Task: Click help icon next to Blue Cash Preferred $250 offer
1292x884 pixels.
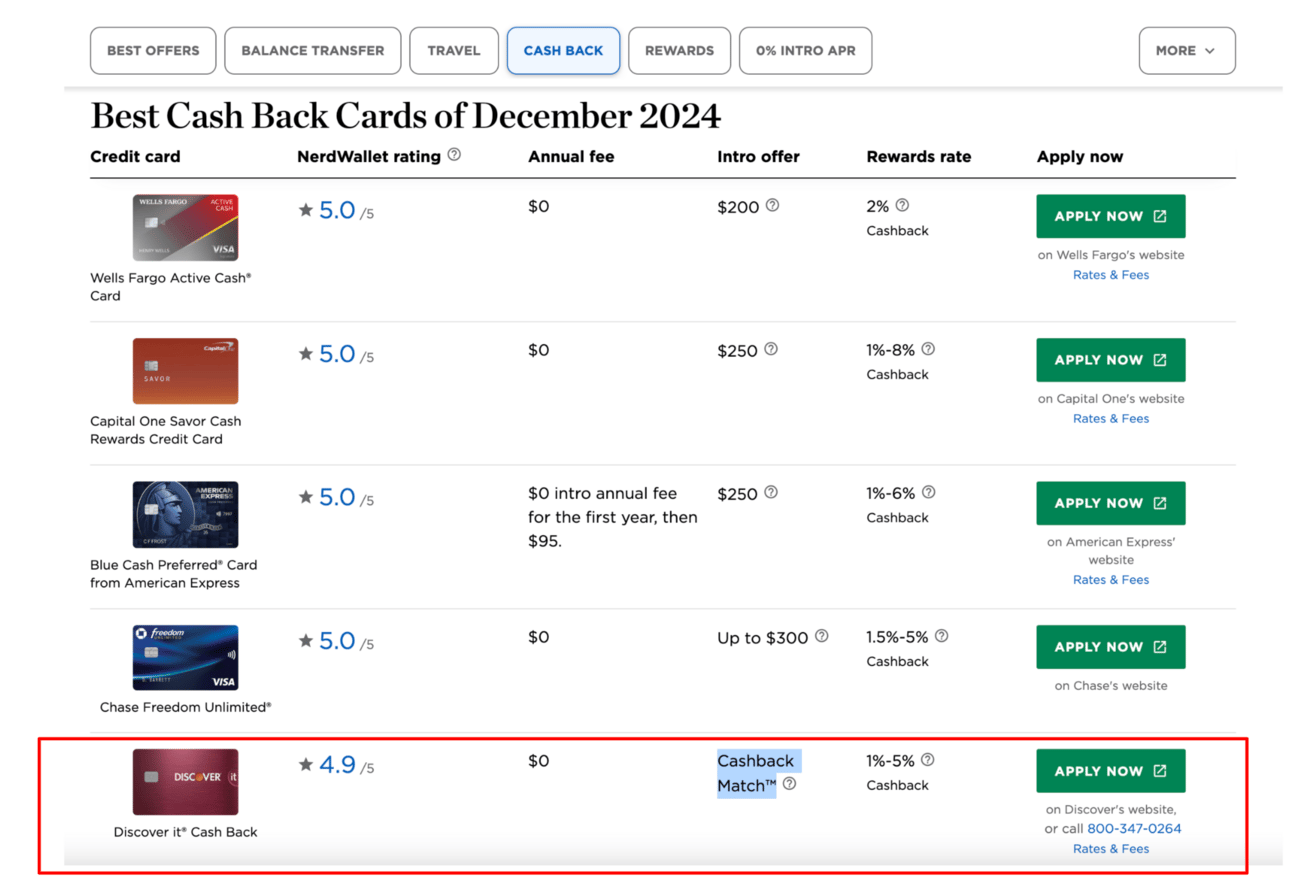Action: 771,492
